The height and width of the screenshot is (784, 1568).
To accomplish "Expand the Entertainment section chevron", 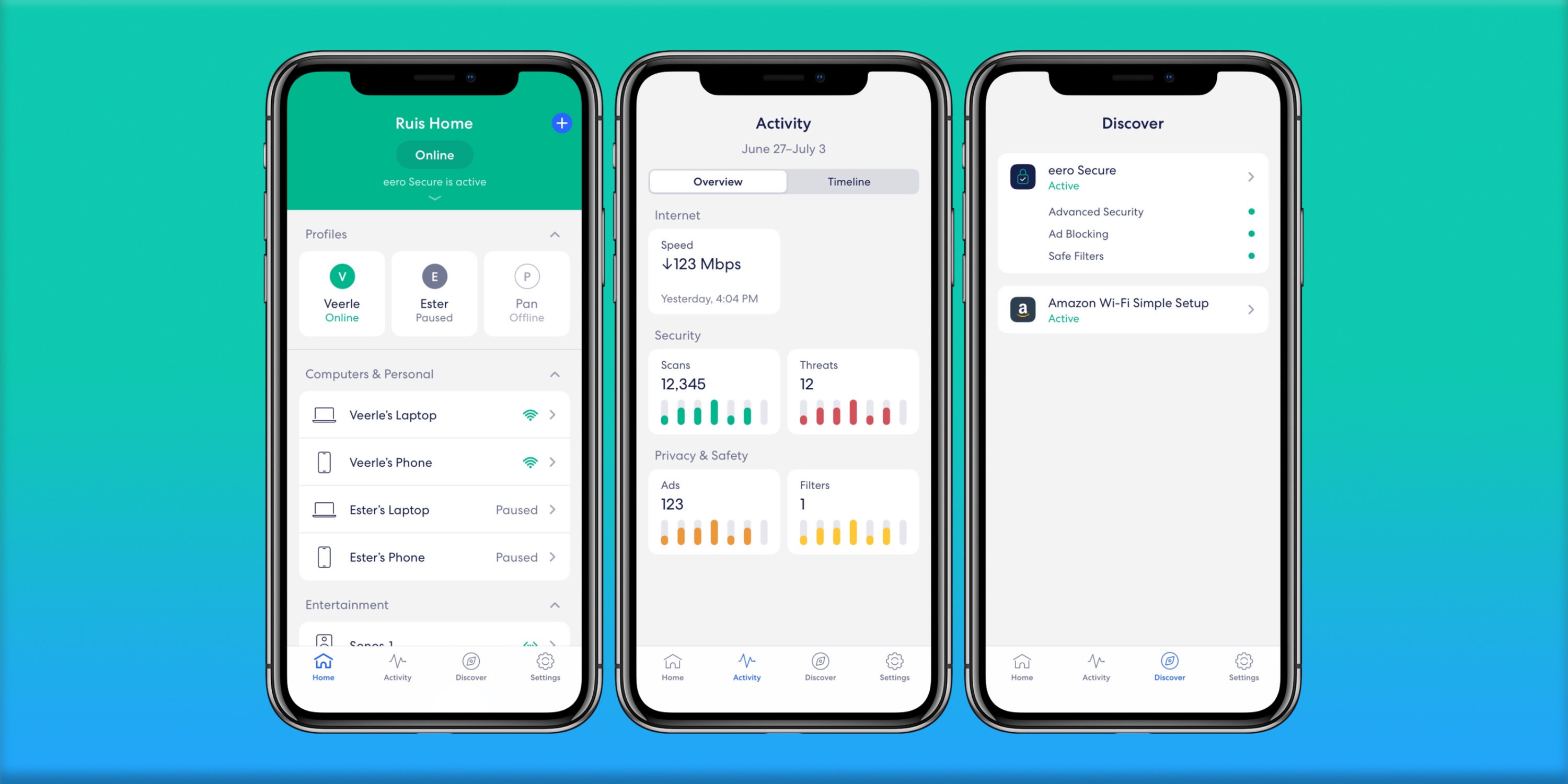I will coord(554,604).
